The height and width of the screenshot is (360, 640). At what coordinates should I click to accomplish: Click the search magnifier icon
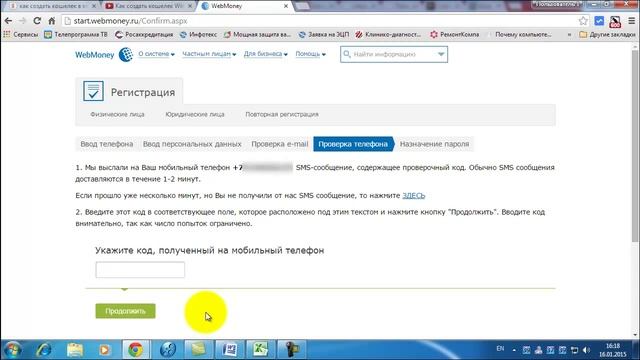click(347, 54)
